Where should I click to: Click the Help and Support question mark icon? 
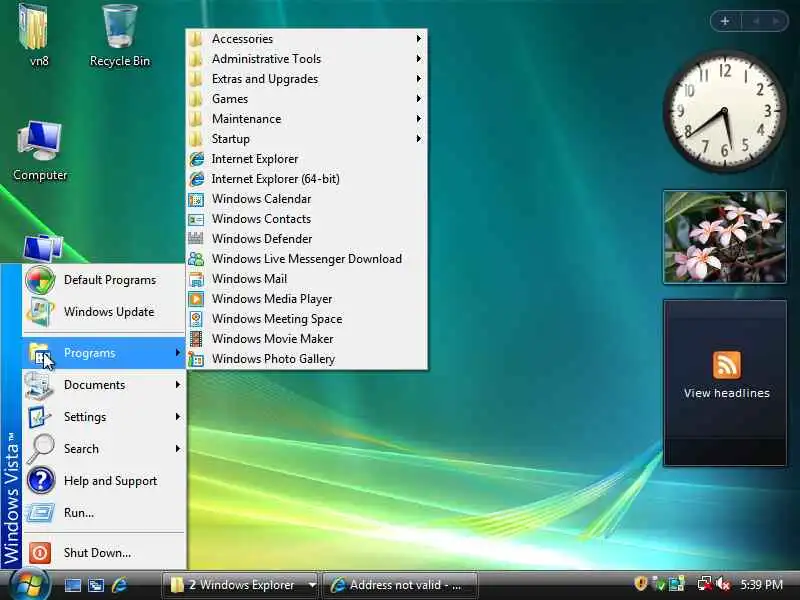40,481
